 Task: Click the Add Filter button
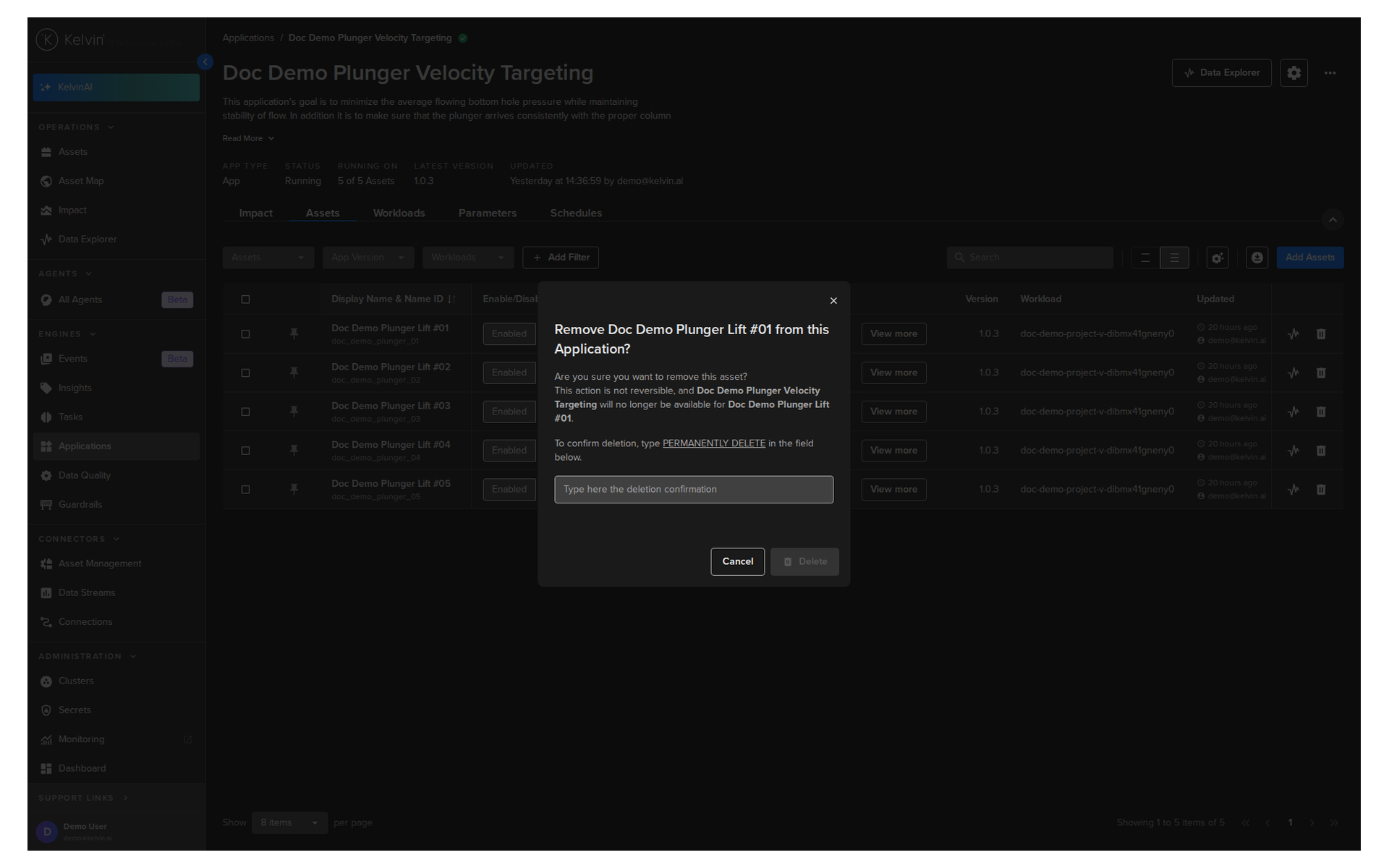561,258
